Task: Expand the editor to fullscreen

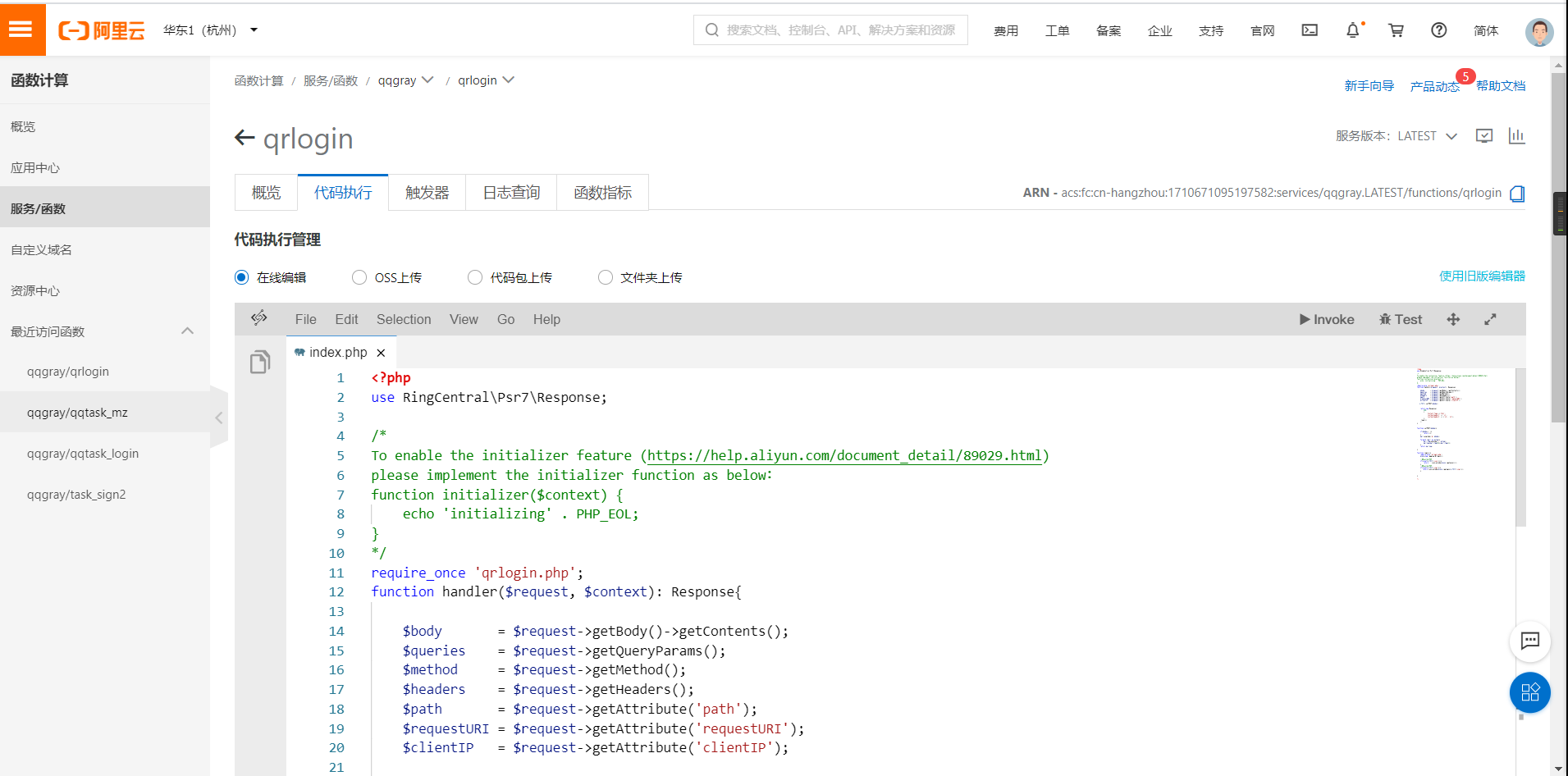Action: (x=1490, y=320)
